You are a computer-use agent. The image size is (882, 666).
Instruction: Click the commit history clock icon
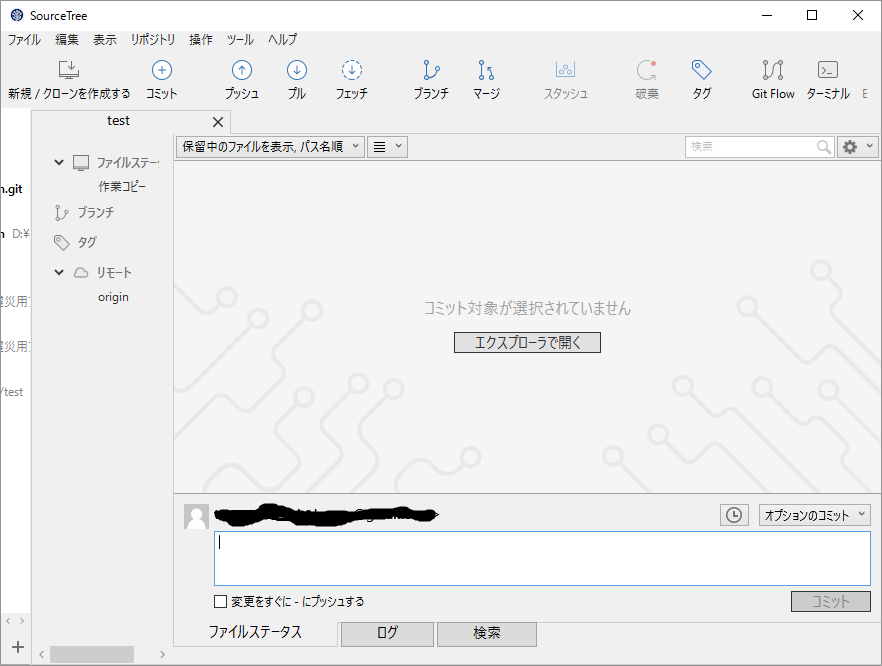tap(734, 515)
